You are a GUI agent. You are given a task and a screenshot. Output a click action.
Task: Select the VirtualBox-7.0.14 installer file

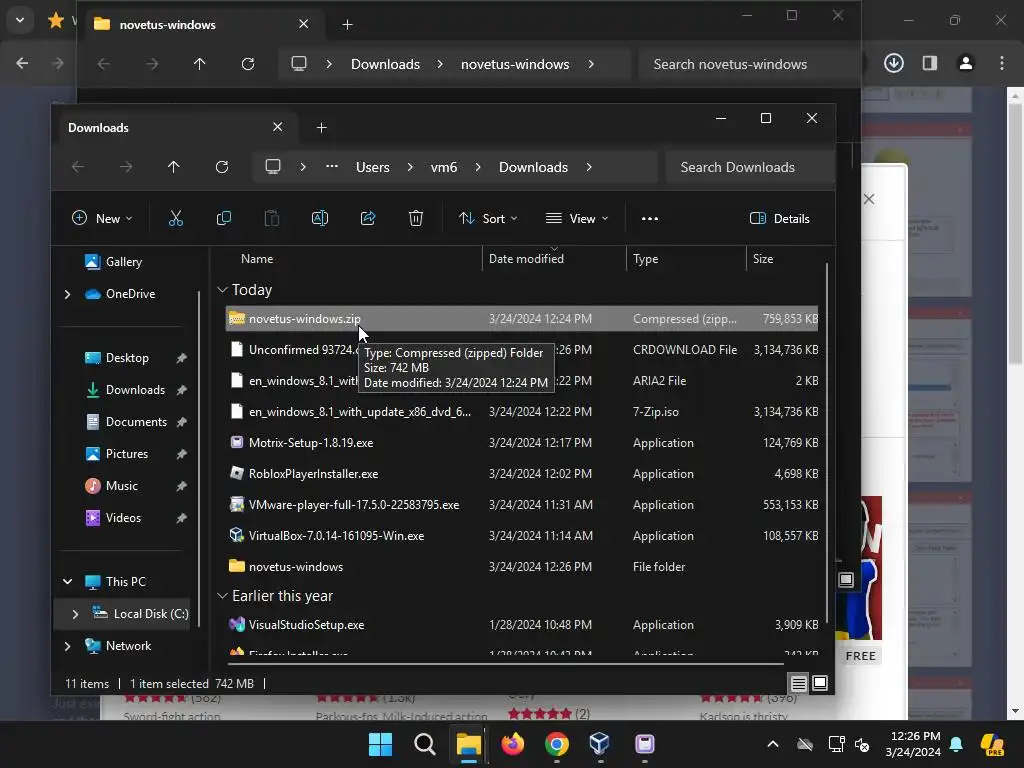[522, 536]
